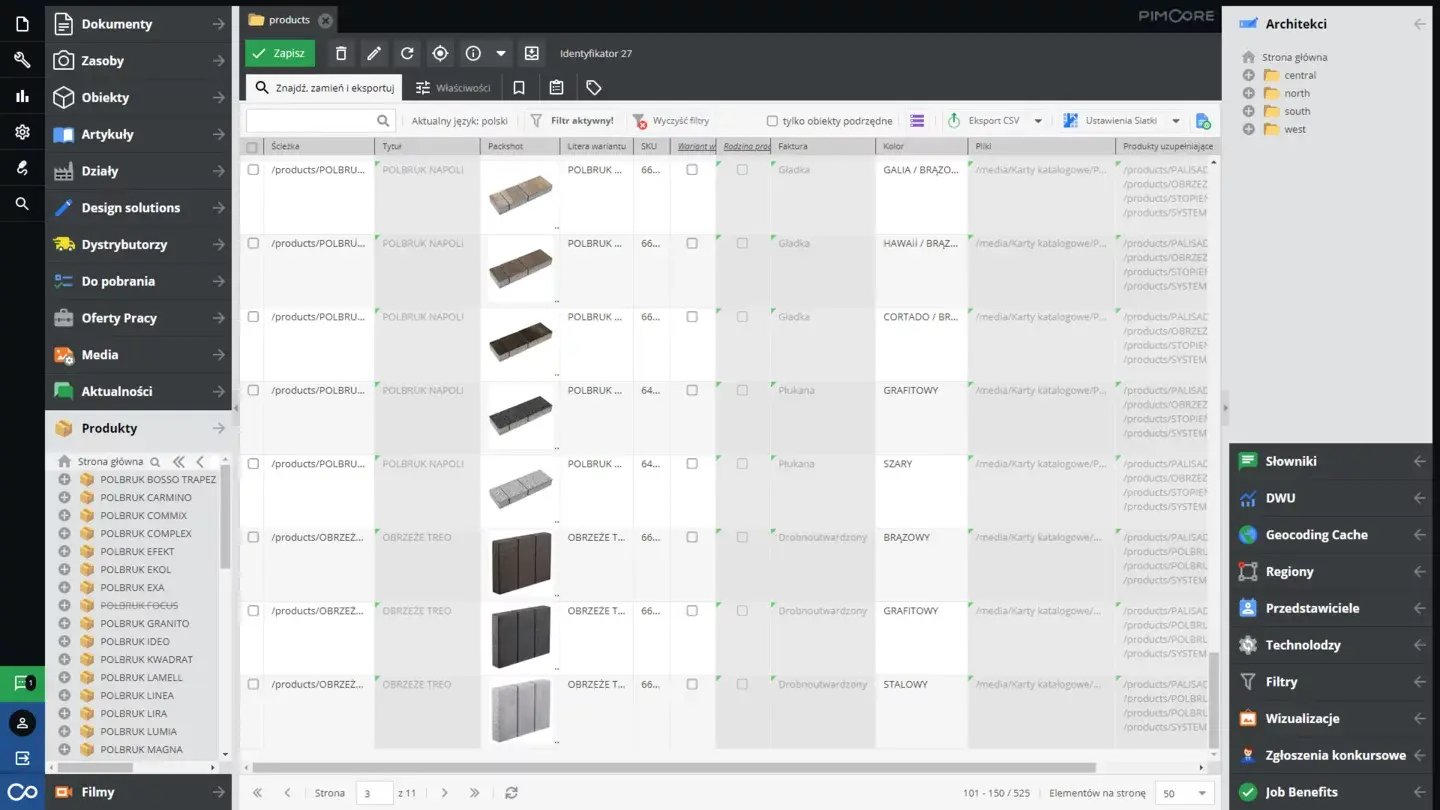
Task: Click the infinity logo icon
Action: tap(22, 792)
